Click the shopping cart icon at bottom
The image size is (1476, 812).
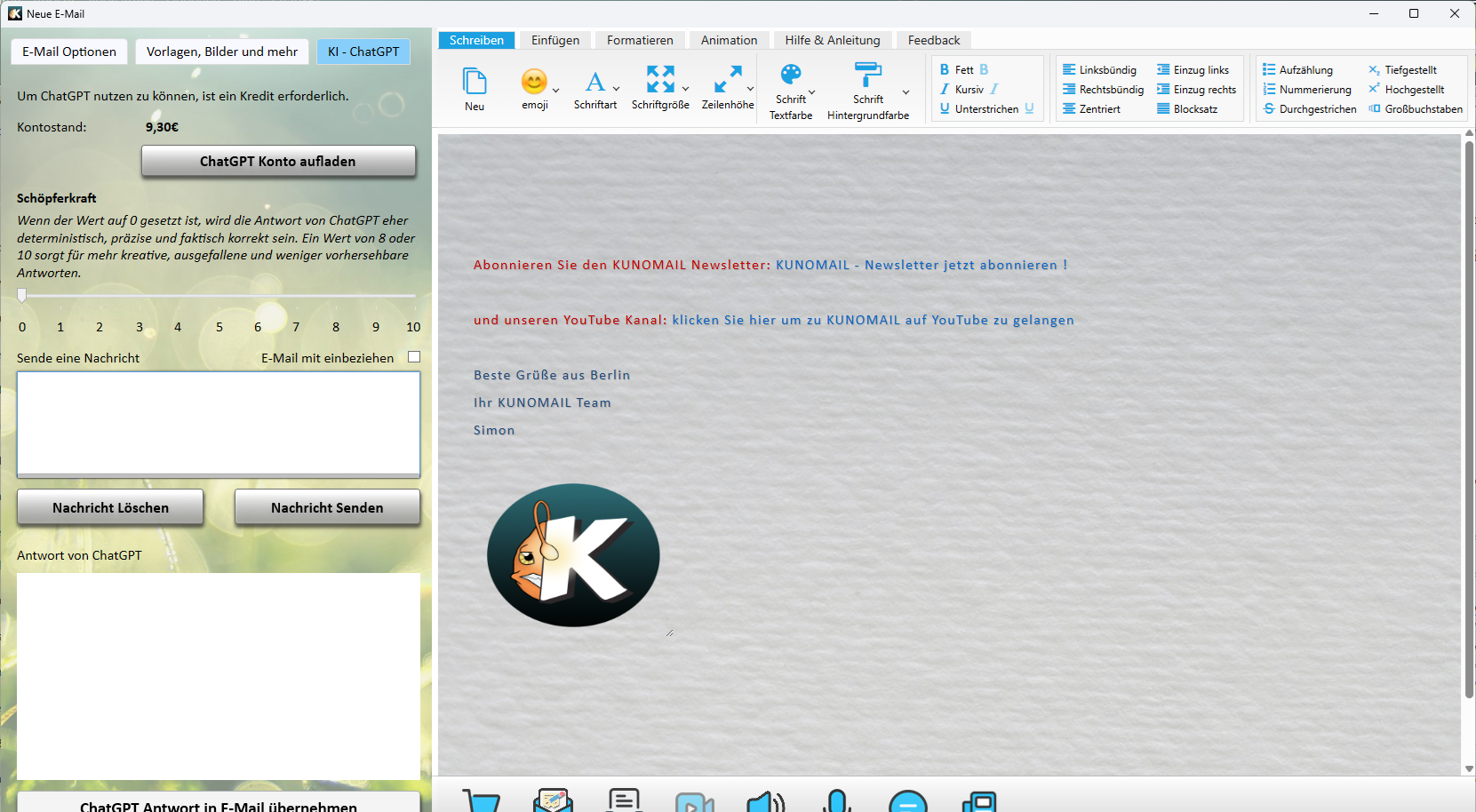tap(482, 800)
